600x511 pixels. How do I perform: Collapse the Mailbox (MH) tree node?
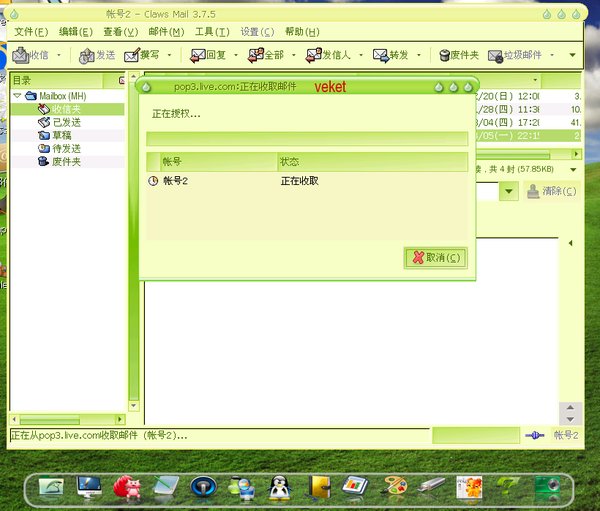coord(17,95)
